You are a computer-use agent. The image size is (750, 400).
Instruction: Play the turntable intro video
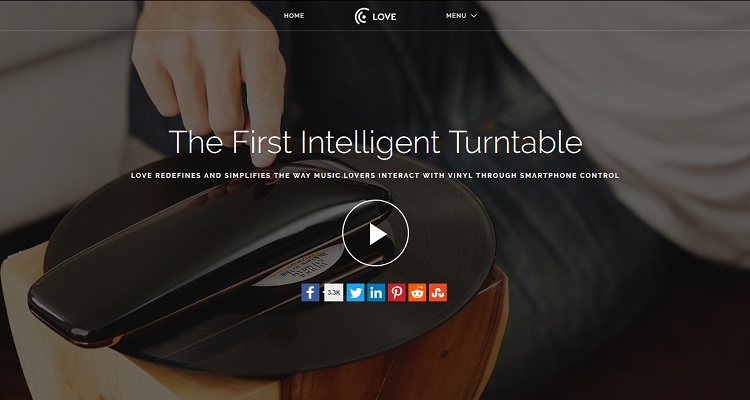coord(375,233)
